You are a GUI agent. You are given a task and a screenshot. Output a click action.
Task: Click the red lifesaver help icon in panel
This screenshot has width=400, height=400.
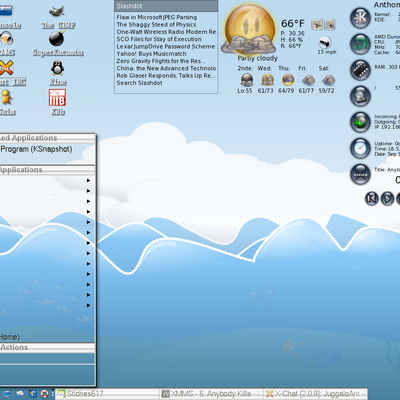45,394
